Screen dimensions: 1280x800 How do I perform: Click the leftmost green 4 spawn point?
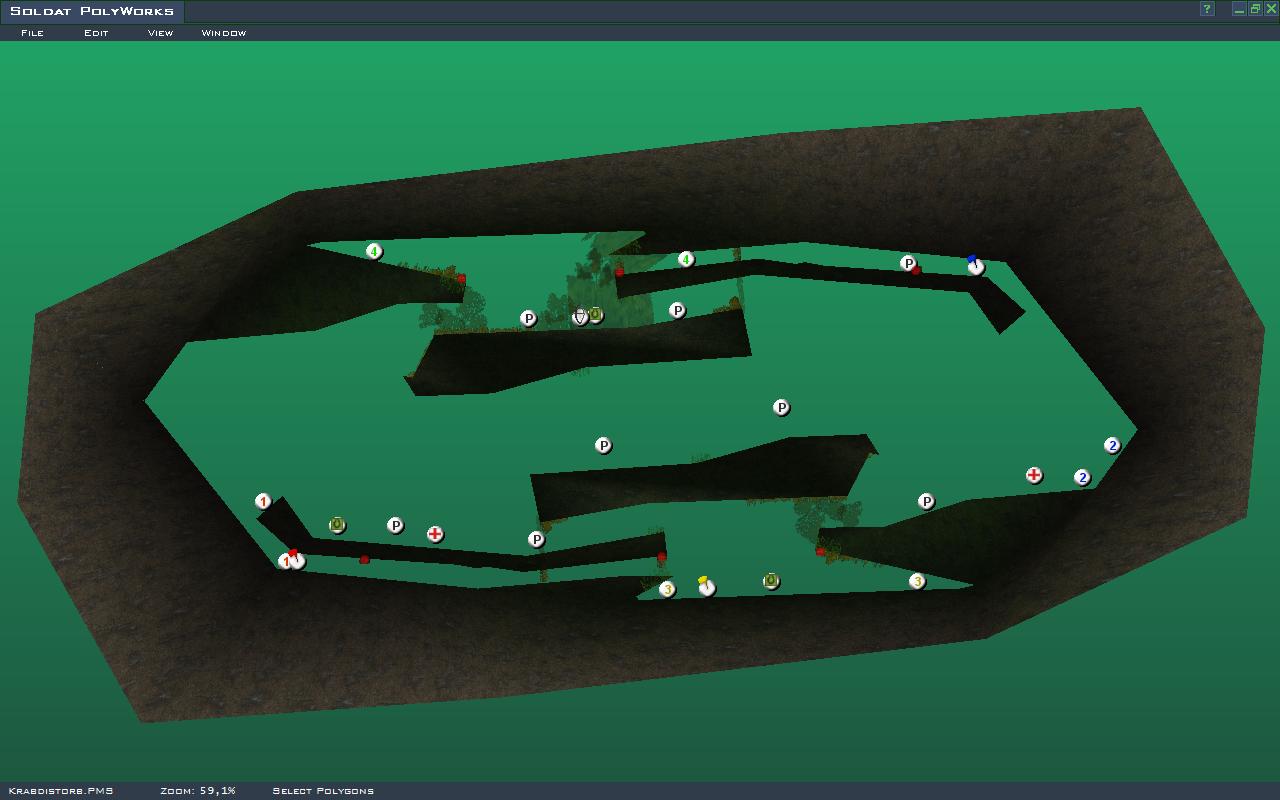tap(374, 251)
